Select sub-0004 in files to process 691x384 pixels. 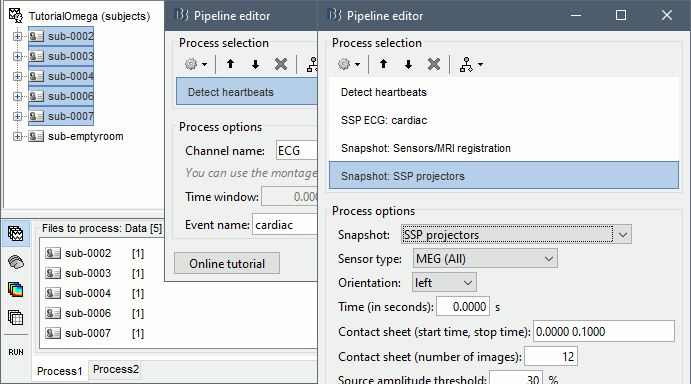(x=95, y=293)
